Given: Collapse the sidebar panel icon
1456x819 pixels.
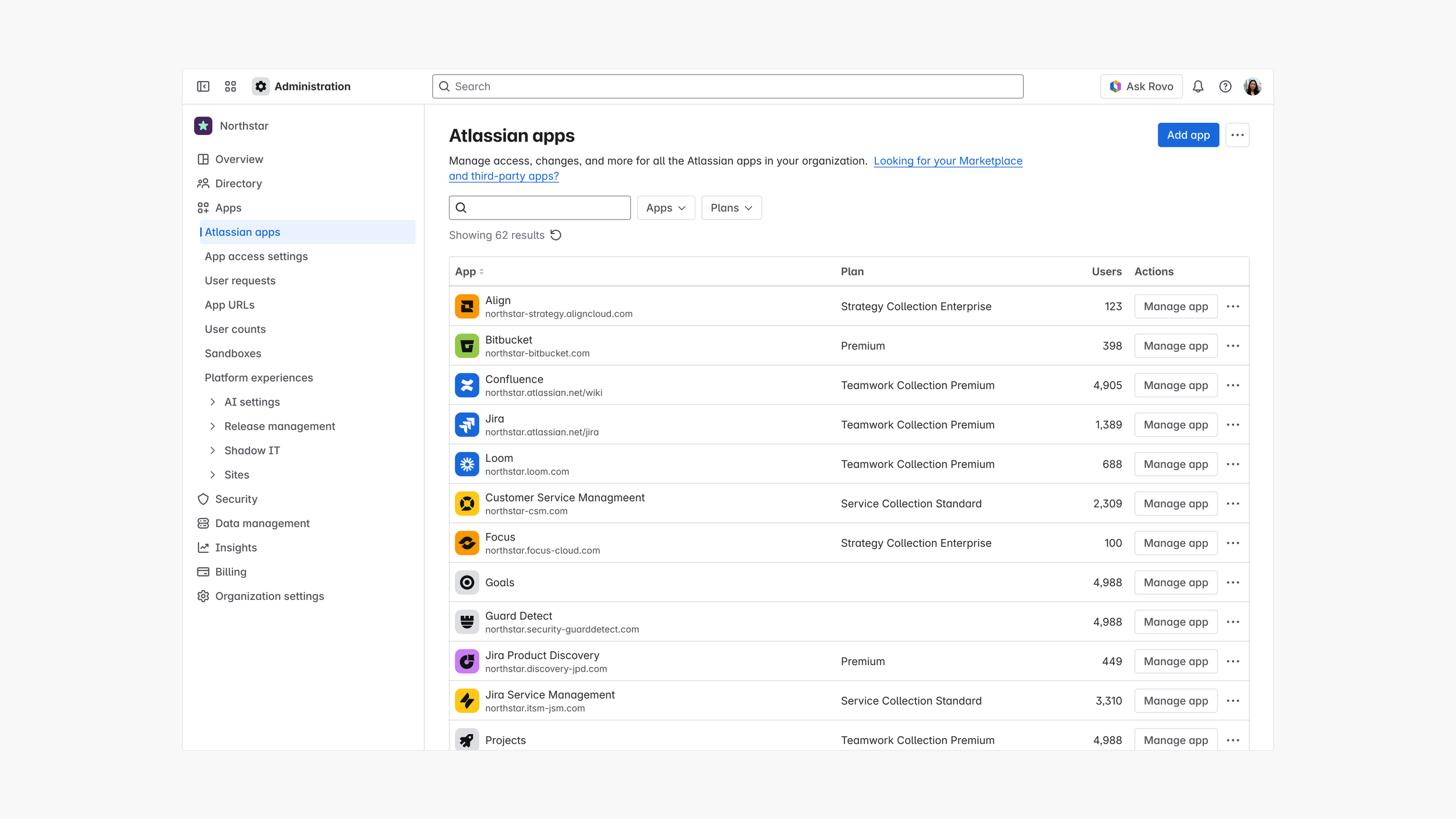Looking at the screenshot, I should tap(203, 86).
